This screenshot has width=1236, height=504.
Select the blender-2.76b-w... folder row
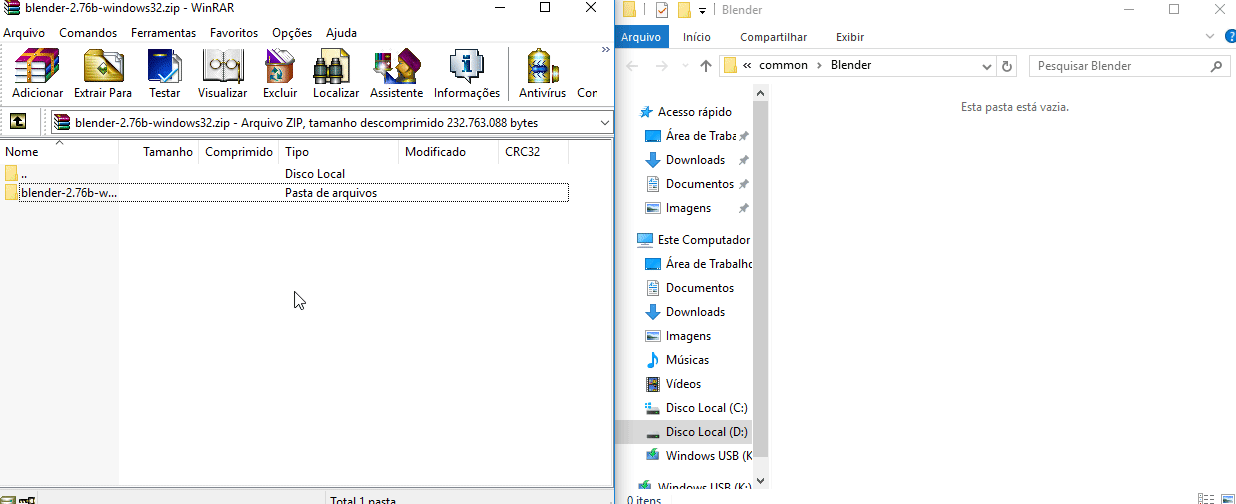pos(285,193)
